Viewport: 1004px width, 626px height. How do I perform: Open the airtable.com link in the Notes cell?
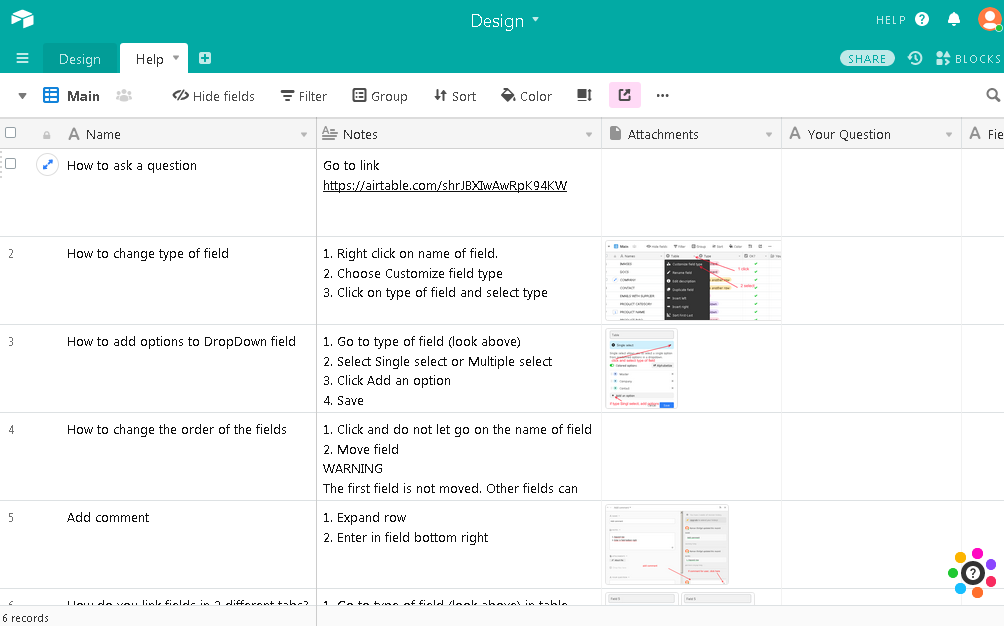pos(443,186)
